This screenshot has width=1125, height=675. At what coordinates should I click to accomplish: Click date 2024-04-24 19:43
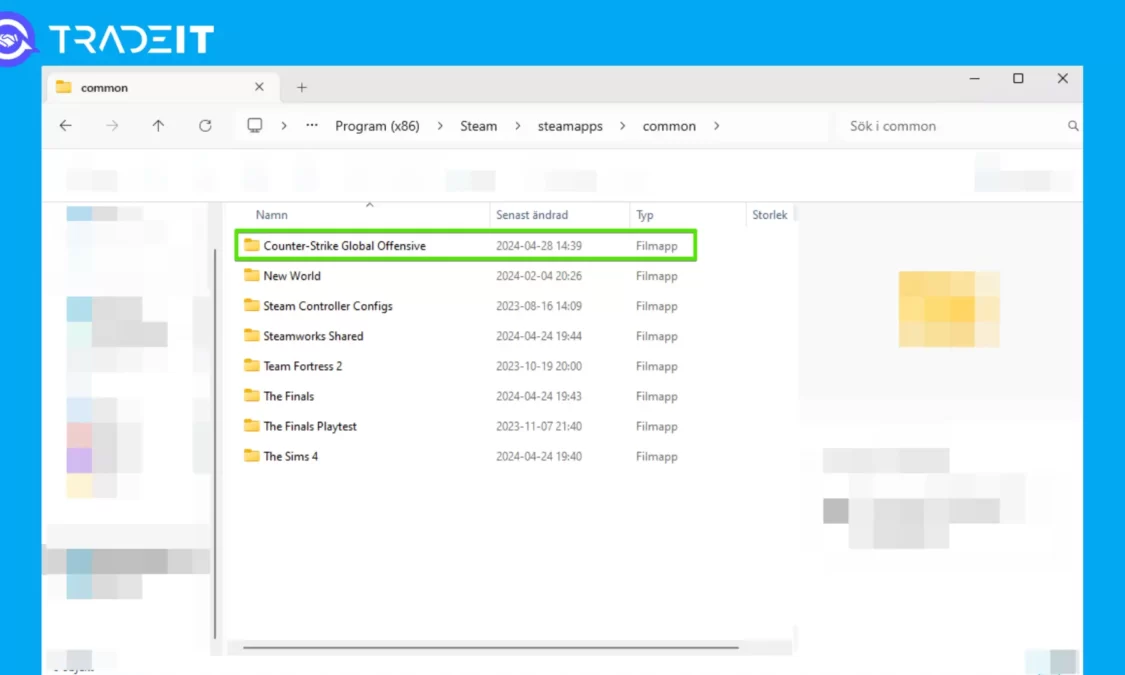point(539,396)
